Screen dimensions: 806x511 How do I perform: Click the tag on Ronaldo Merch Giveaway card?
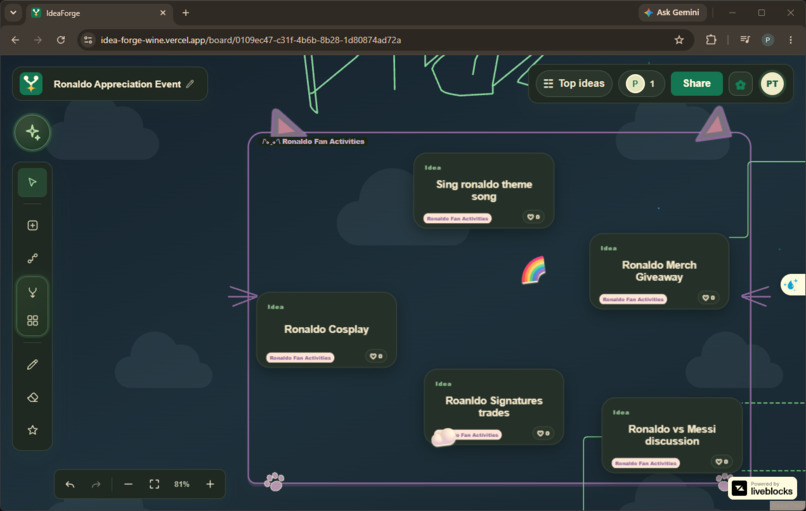(x=633, y=299)
